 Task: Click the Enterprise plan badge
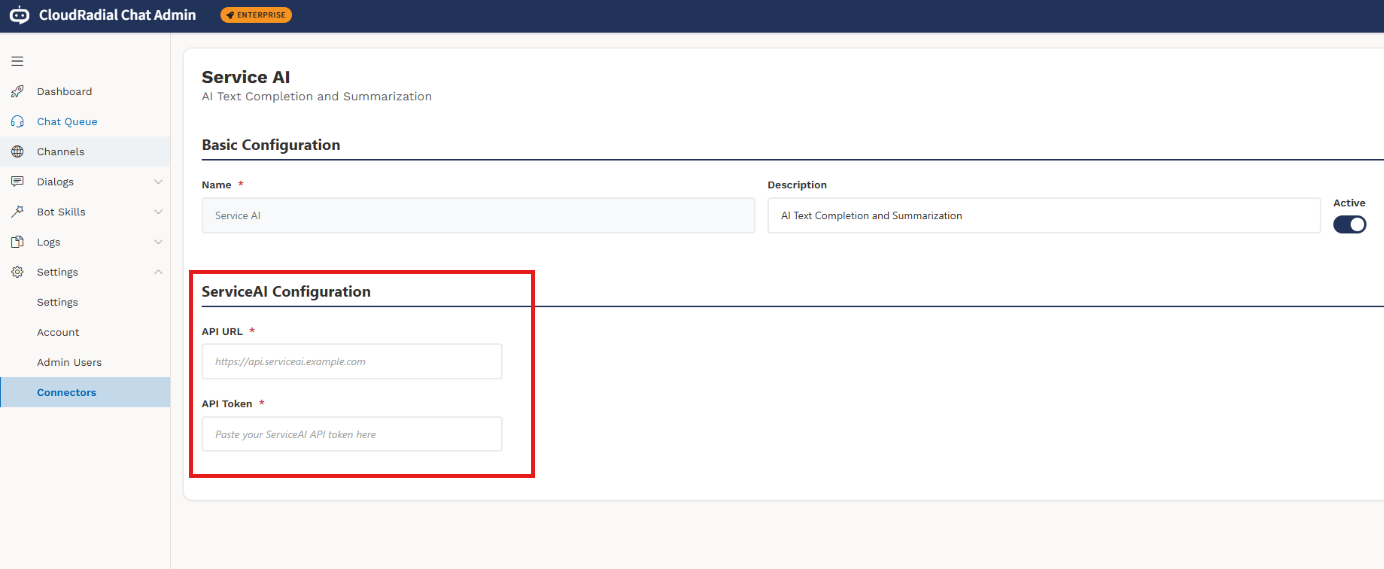coord(256,15)
